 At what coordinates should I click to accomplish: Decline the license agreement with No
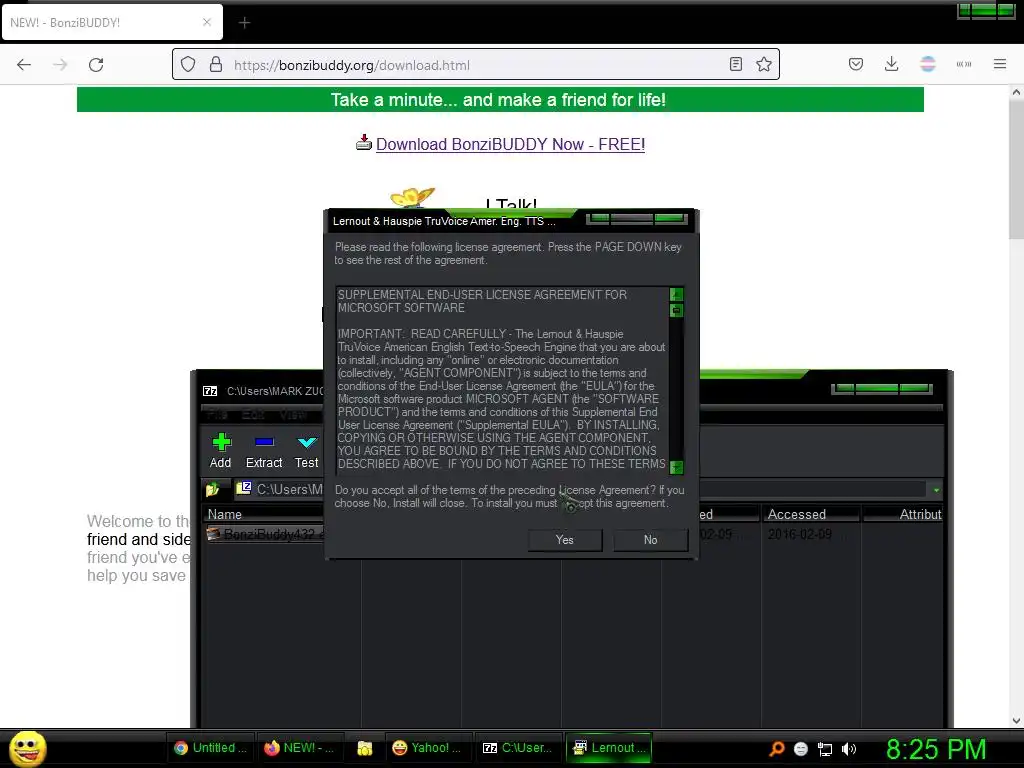pos(650,540)
